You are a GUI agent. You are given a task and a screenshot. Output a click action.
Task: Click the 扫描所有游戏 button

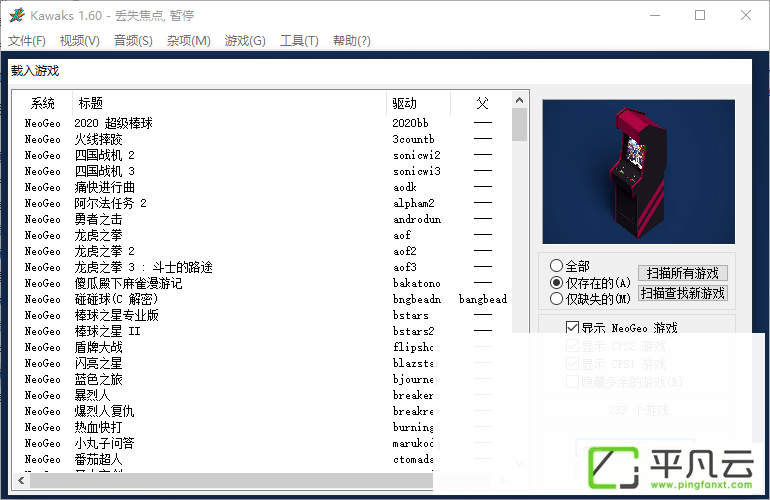[683, 273]
